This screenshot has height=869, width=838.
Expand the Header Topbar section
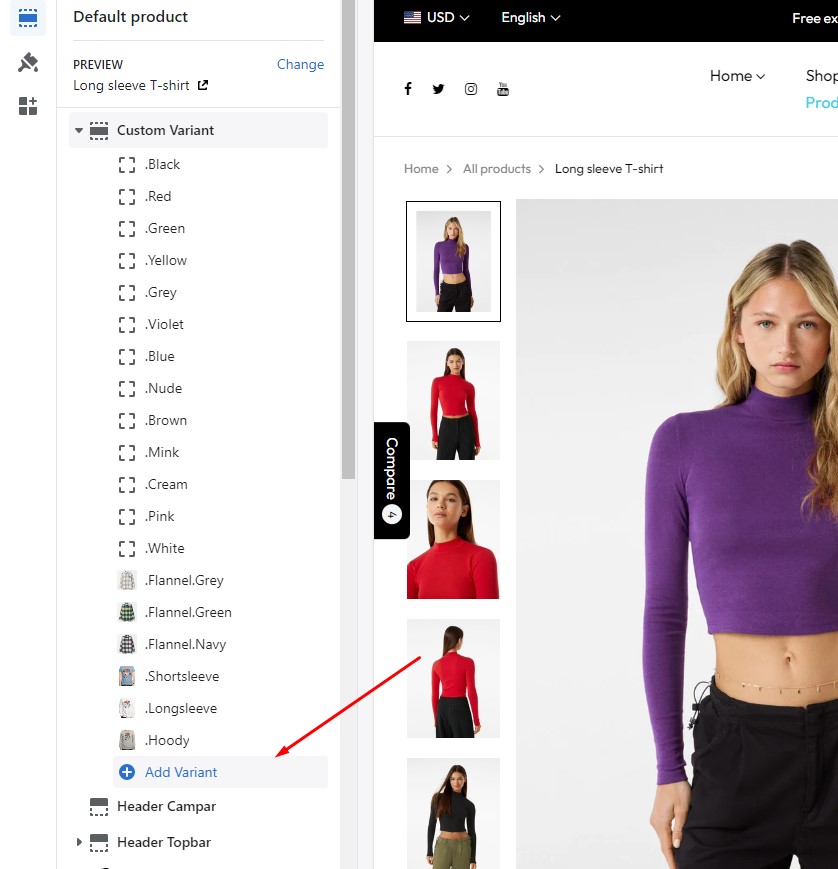(x=79, y=843)
